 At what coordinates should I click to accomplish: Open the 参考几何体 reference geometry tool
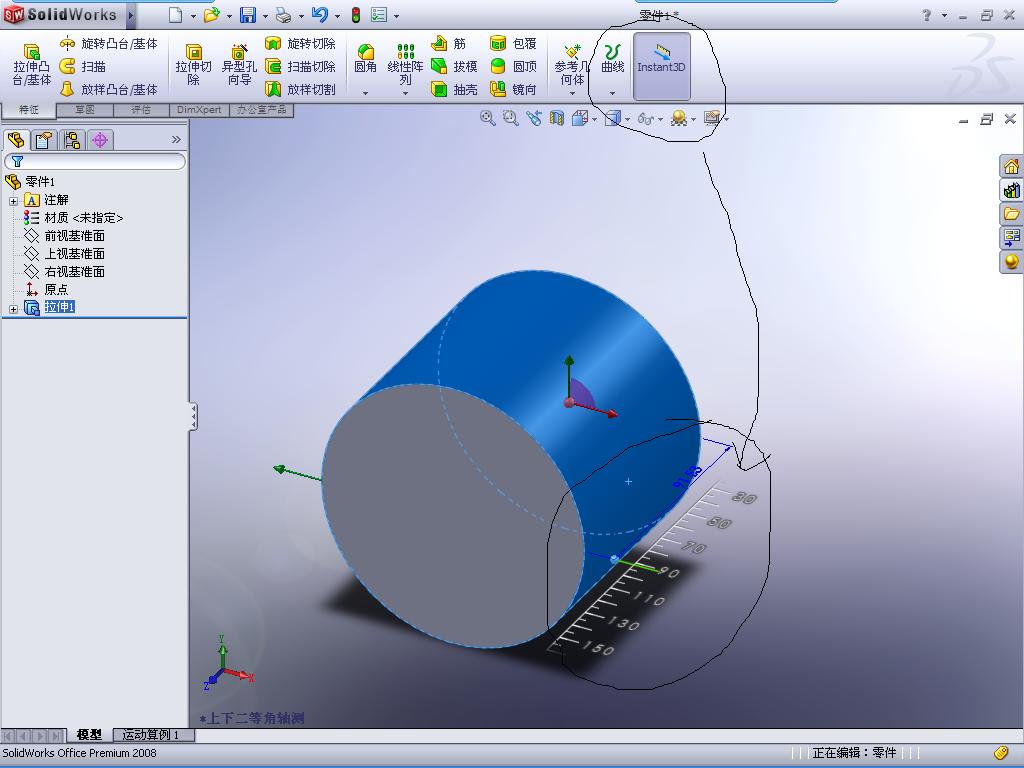(572, 65)
